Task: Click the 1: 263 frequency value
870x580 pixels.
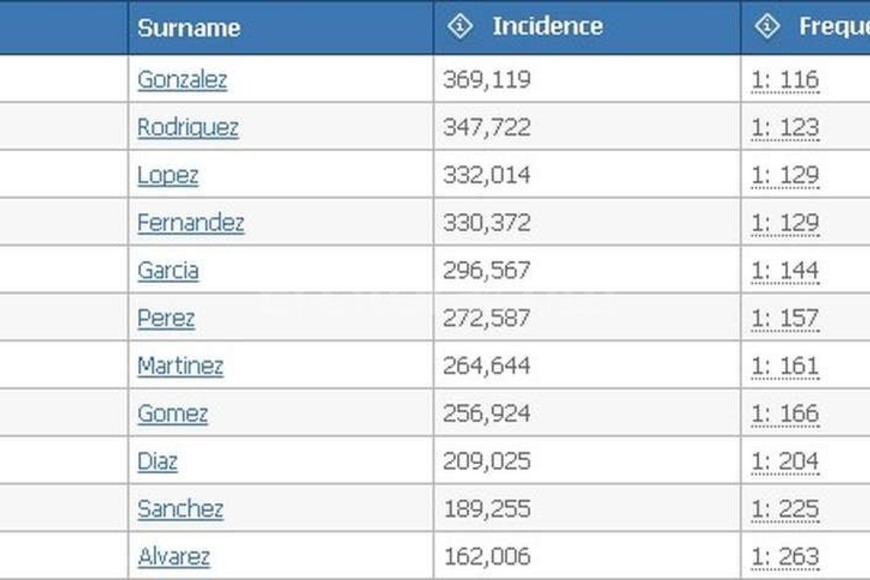Action: 785,557
